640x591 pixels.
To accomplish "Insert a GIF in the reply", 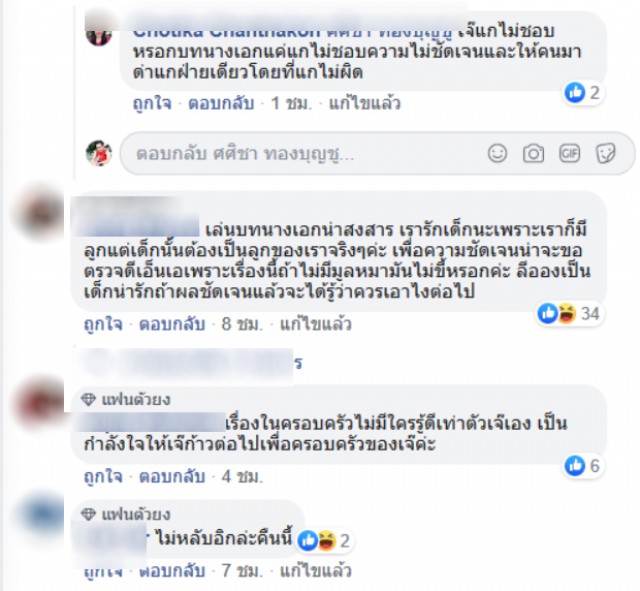I will click(569, 154).
